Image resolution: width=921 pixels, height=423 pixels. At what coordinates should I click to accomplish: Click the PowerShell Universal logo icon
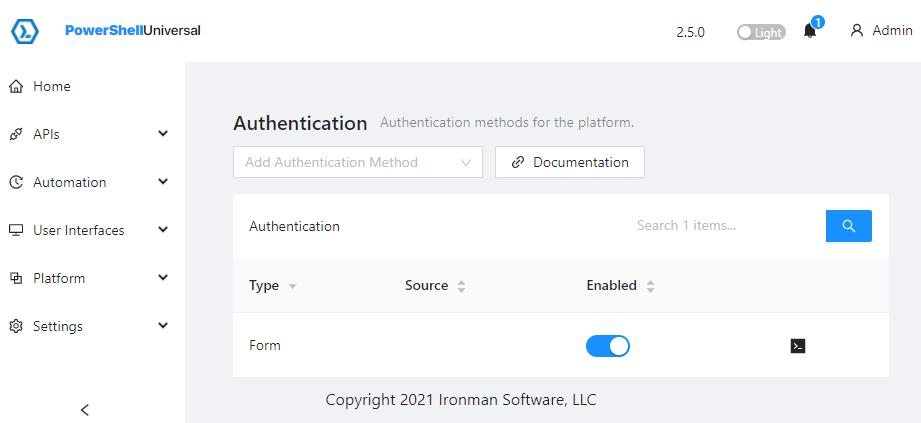(x=25, y=31)
